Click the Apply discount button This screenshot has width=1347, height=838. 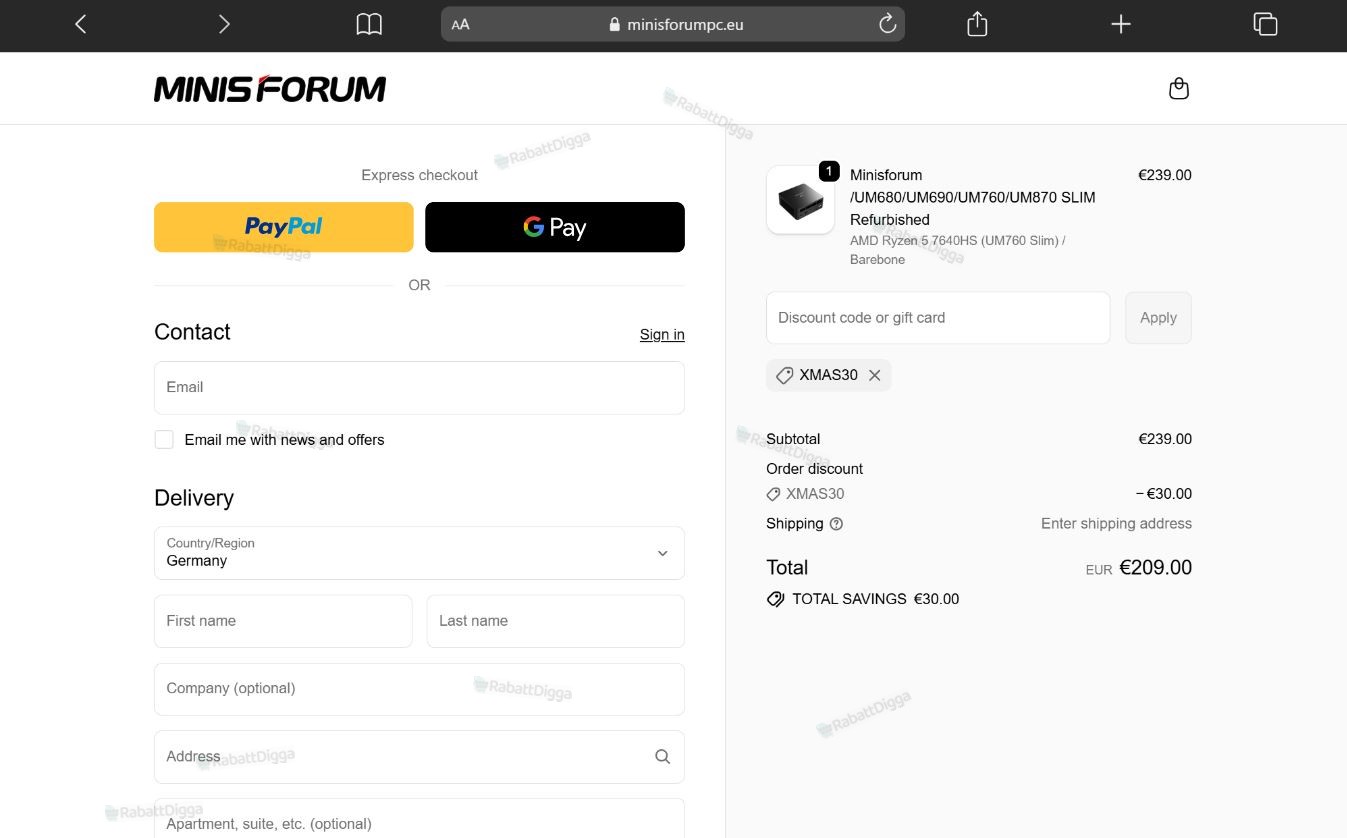[1158, 318]
